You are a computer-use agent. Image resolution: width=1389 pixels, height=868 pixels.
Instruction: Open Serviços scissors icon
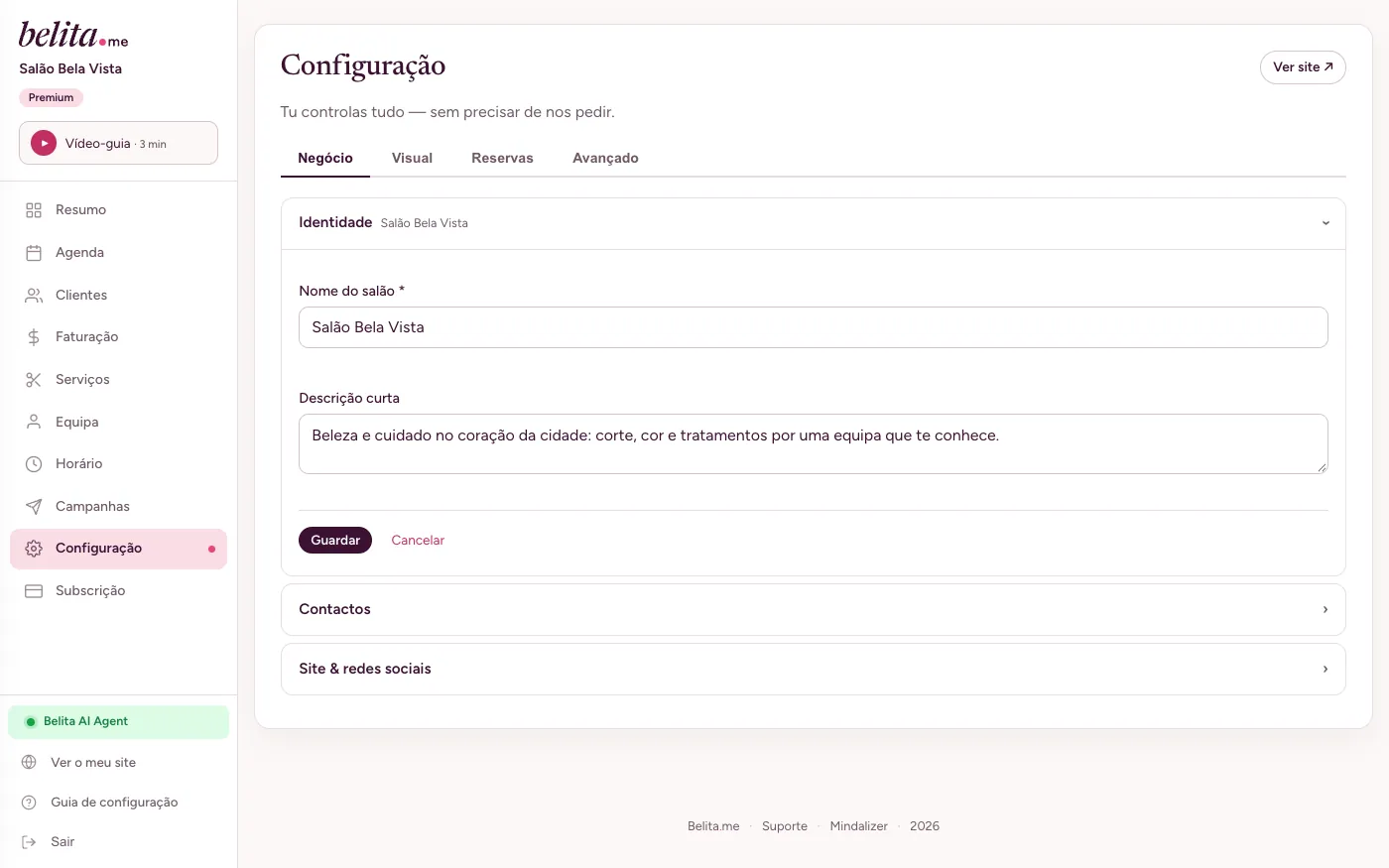34,380
